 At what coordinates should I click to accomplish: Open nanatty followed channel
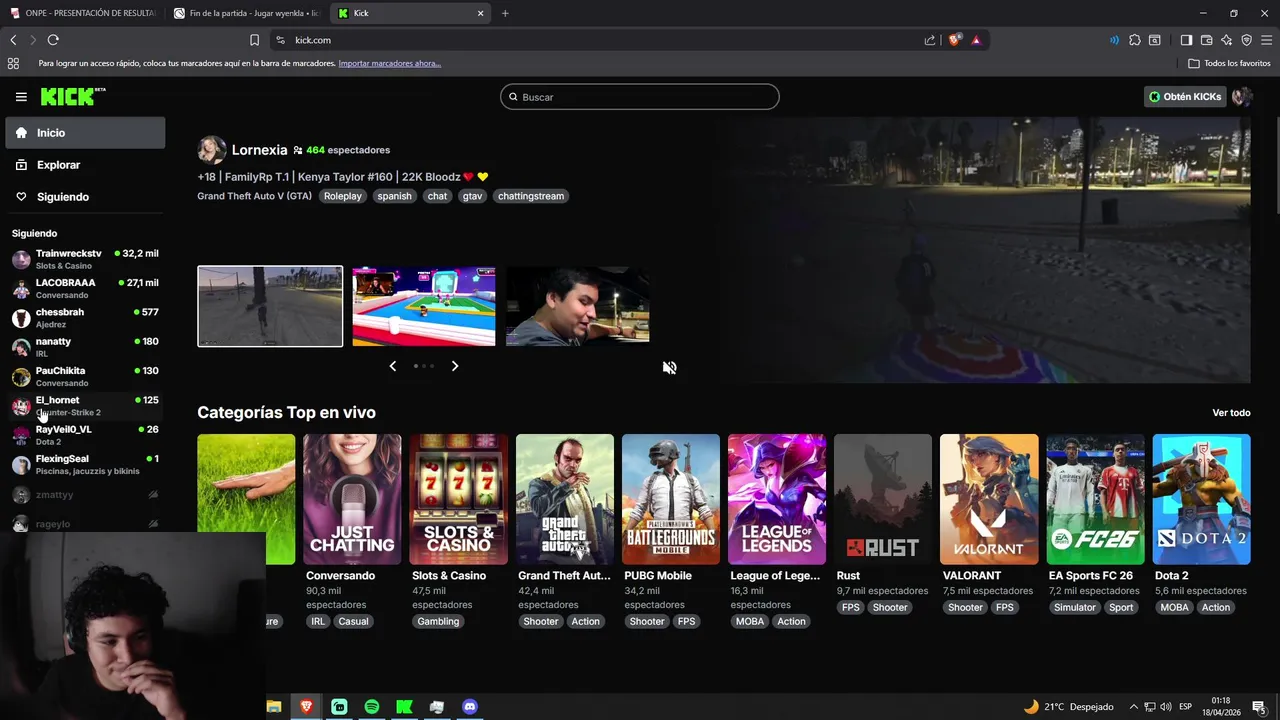[x=85, y=347]
